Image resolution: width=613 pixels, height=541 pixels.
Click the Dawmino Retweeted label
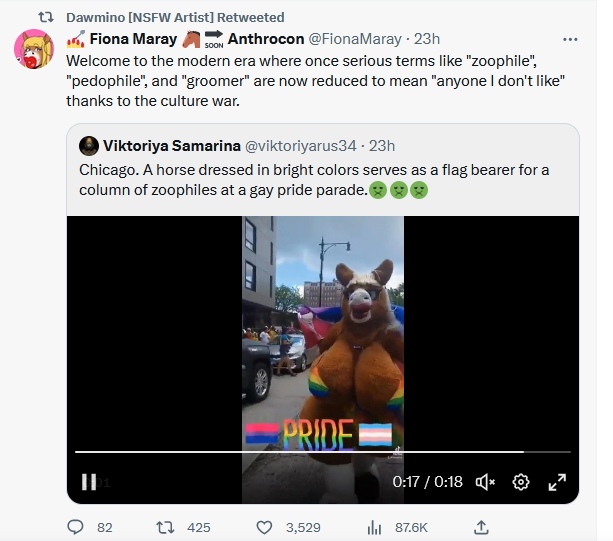pos(175,17)
